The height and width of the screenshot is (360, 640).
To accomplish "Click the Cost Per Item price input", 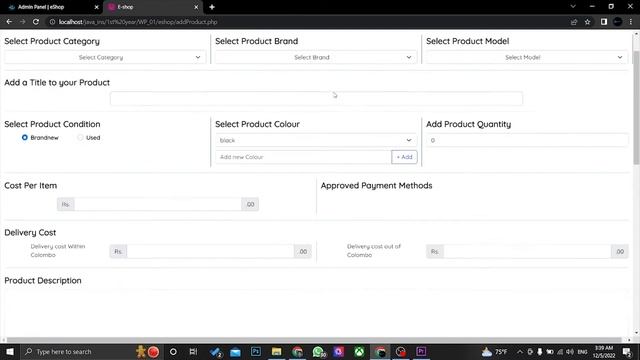I will [x=158, y=204].
